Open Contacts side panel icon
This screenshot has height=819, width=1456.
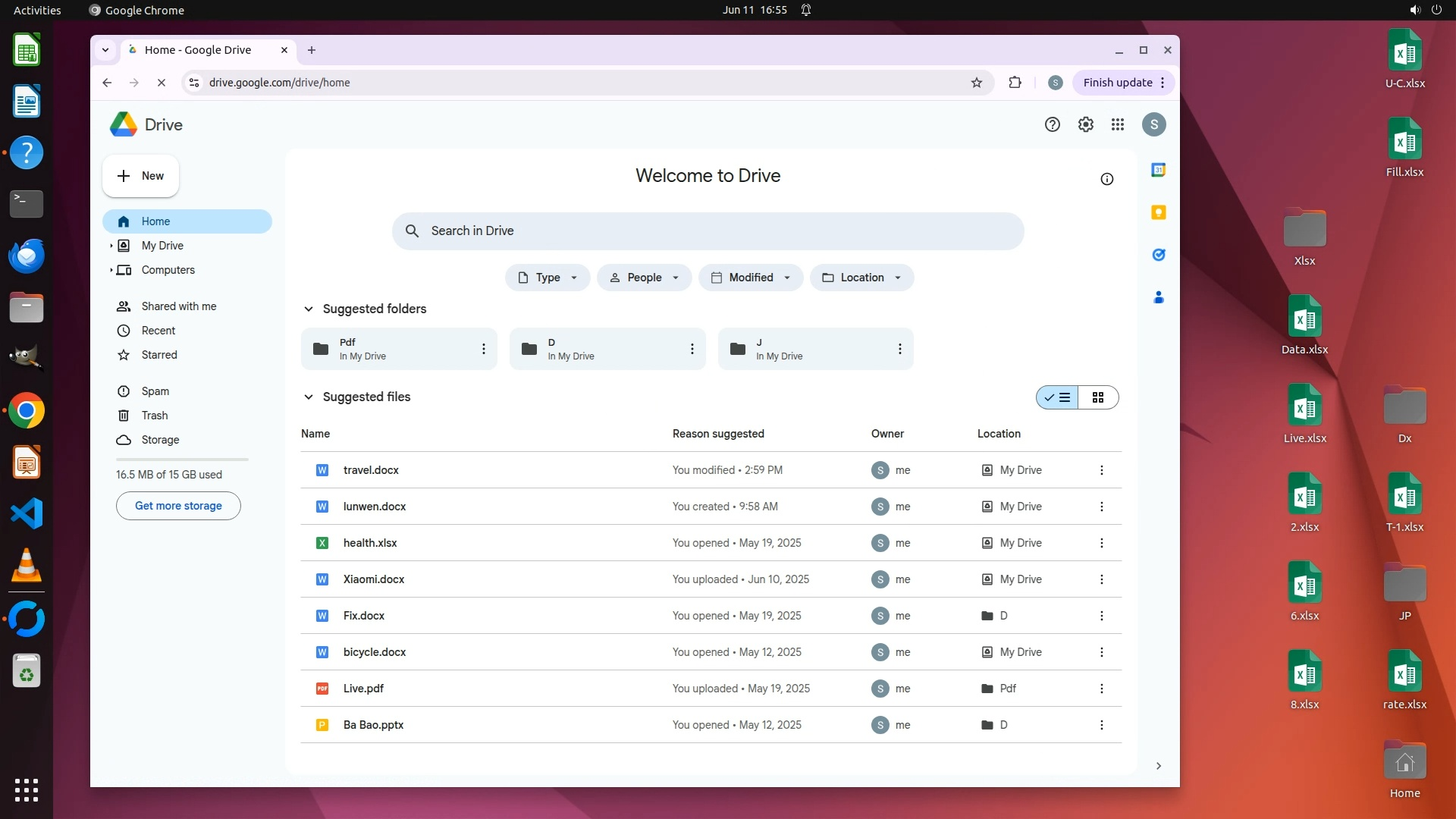[1158, 297]
